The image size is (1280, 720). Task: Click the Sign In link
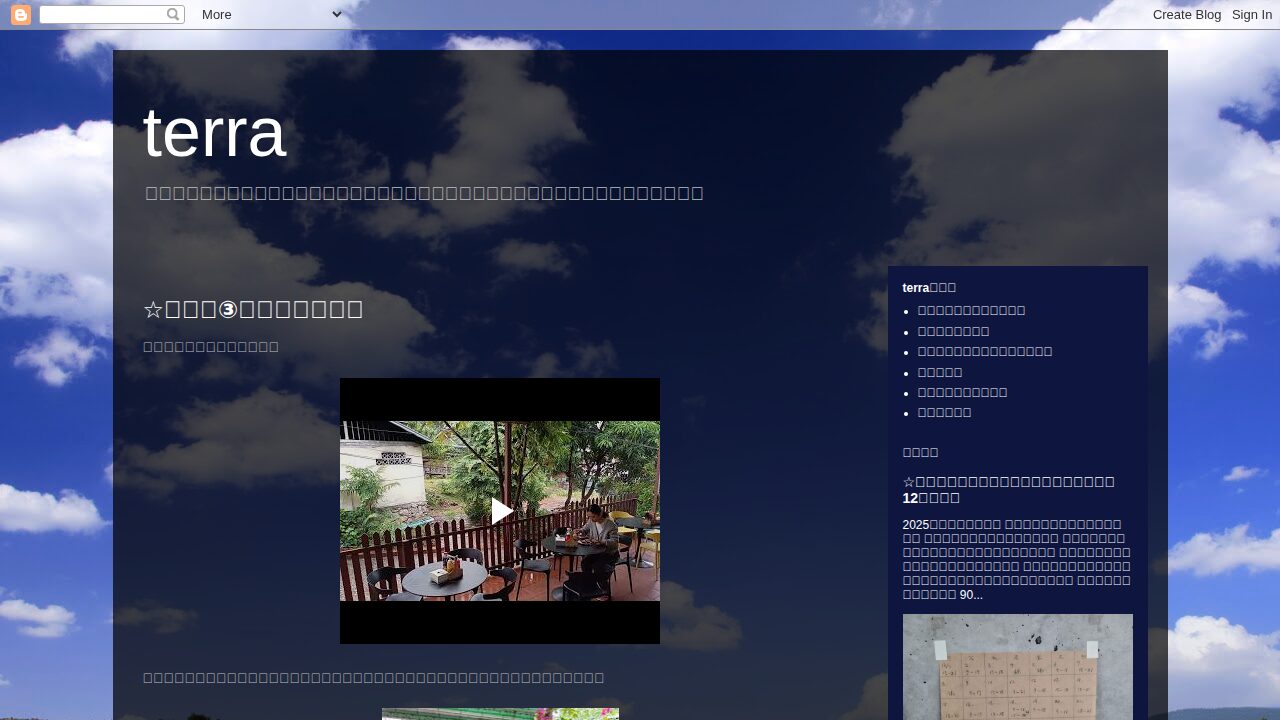coord(1251,15)
